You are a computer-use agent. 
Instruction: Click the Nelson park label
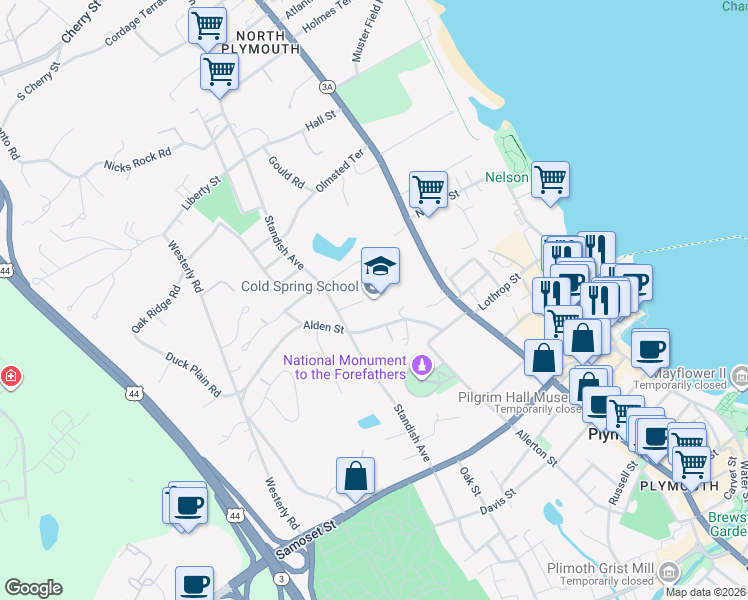[x=507, y=177]
